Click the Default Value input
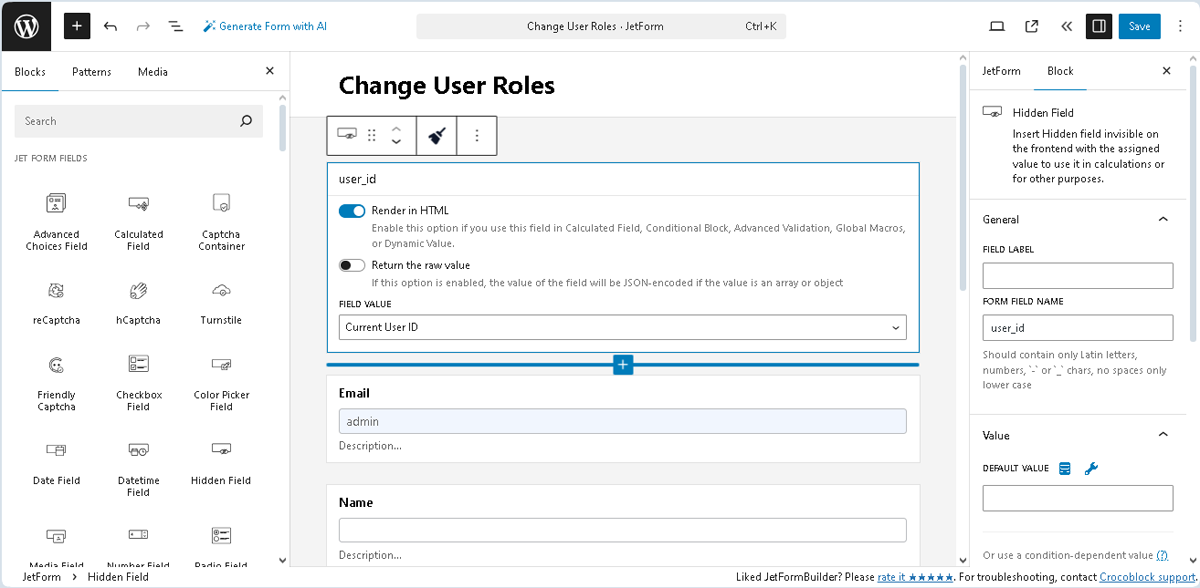This screenshot has height=588, width=1200. click(x=1078, y=498)
